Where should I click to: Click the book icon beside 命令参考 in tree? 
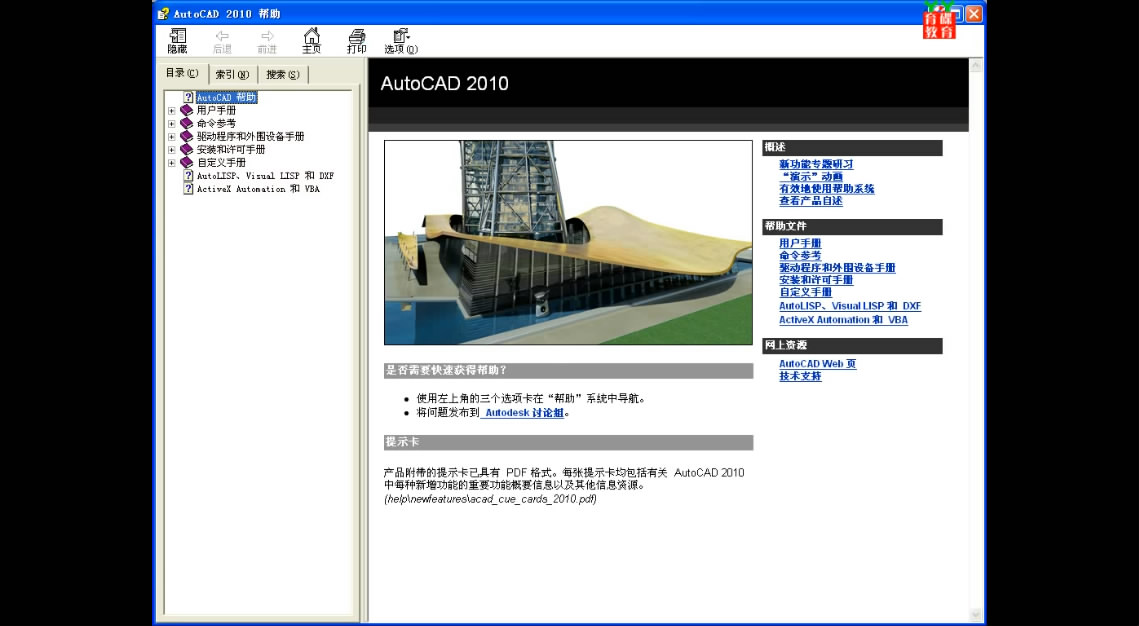(187, 123)
